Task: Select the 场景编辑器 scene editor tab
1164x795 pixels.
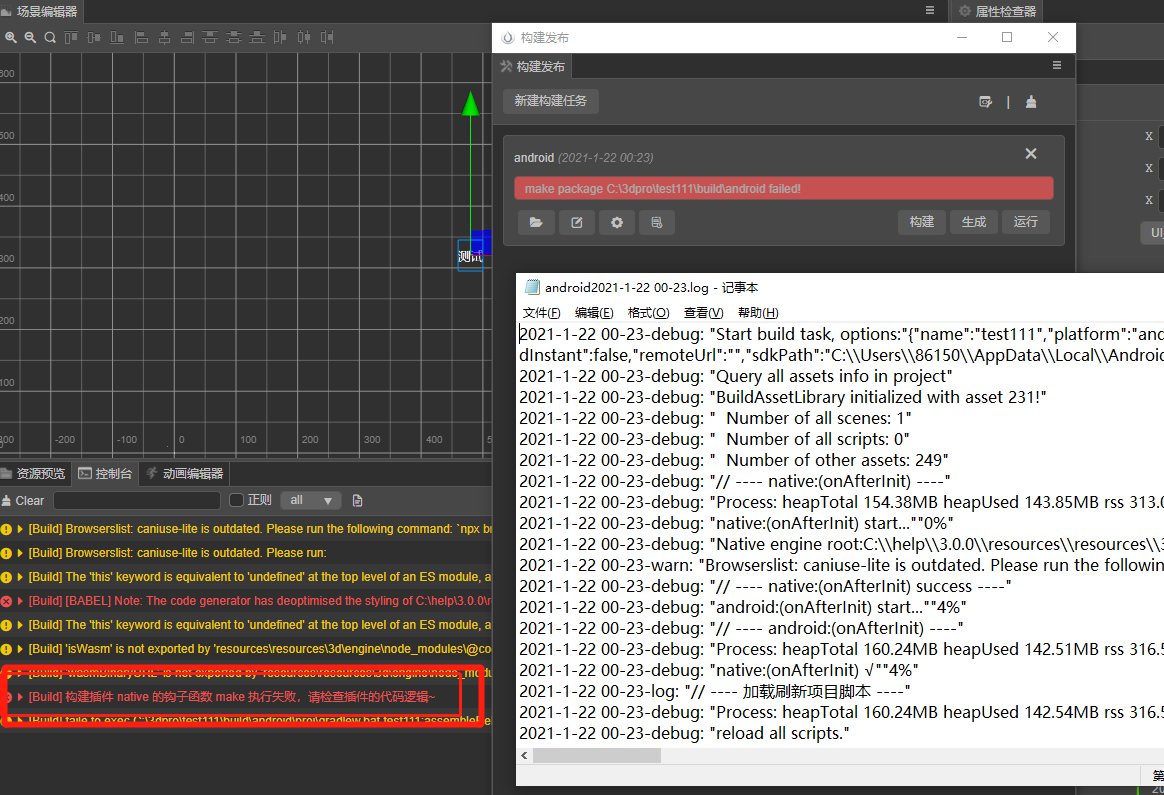Action: tap(41, 11)
